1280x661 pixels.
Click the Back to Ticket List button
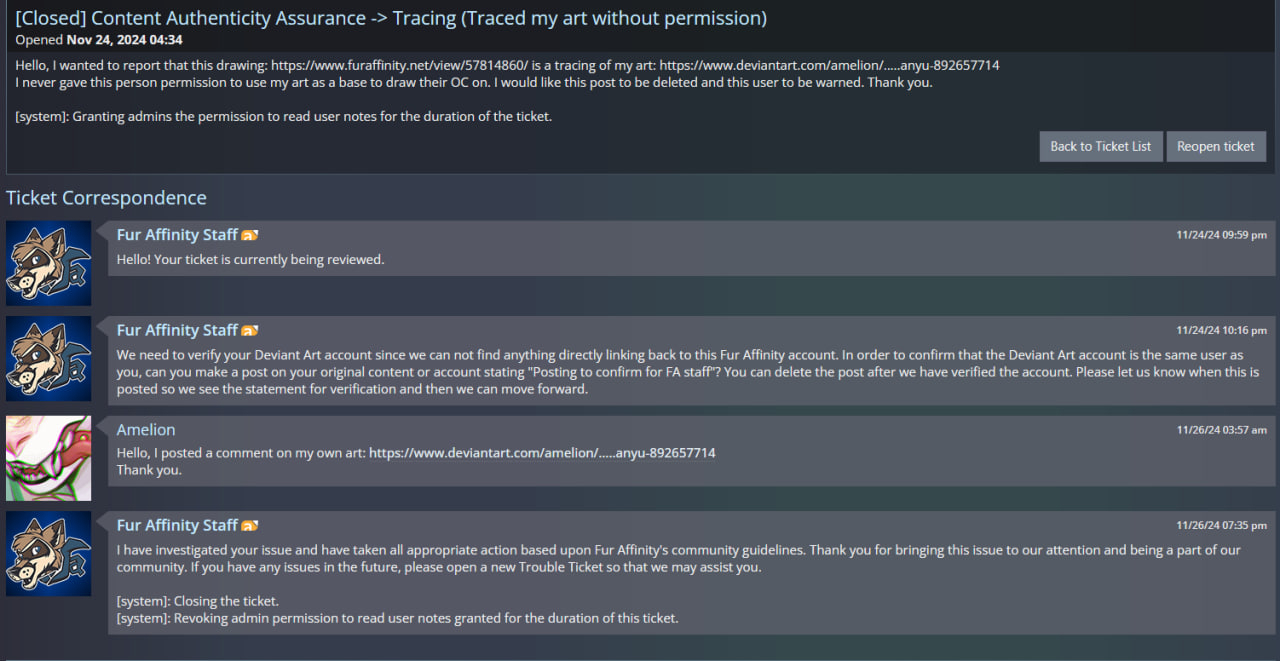tap(1100, 146)
